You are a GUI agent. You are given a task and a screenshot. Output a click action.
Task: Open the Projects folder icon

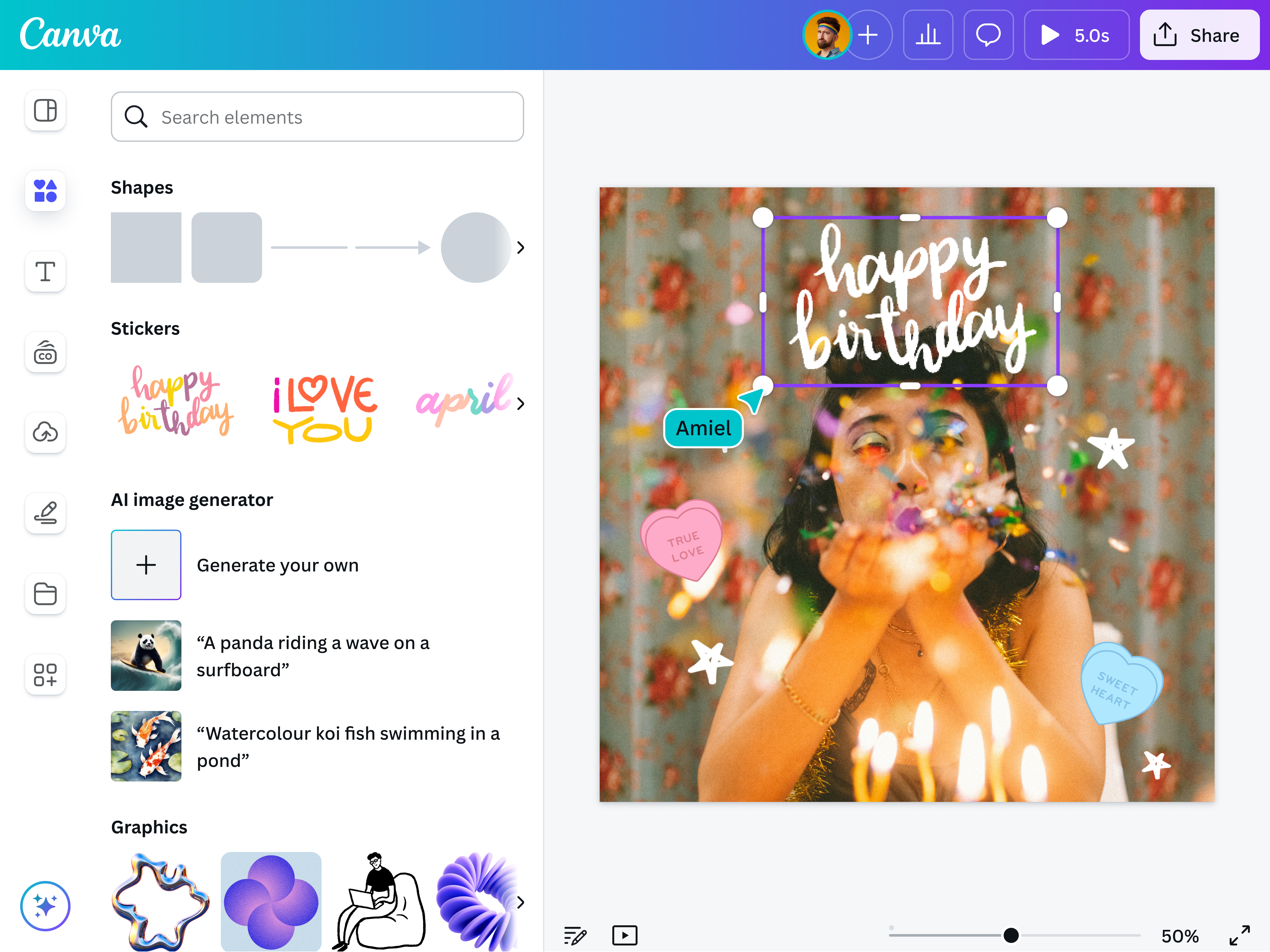click(45, 594)
